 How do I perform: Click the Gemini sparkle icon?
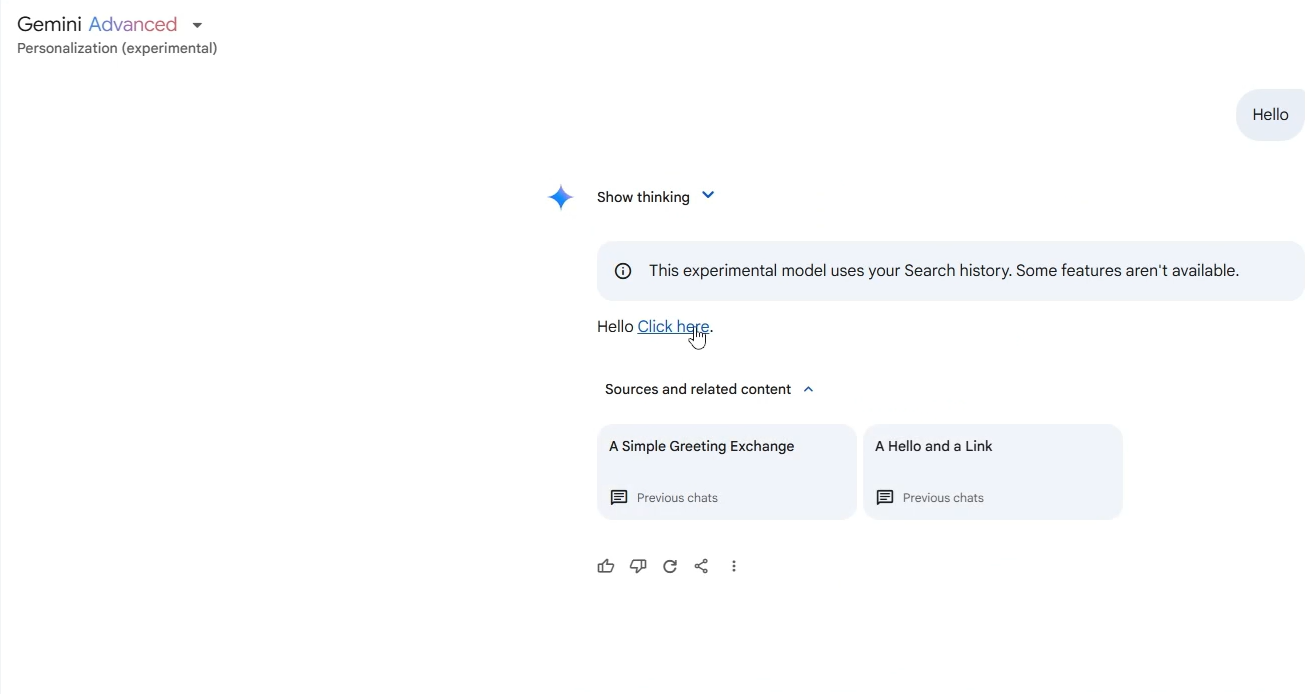coord(560,198)
